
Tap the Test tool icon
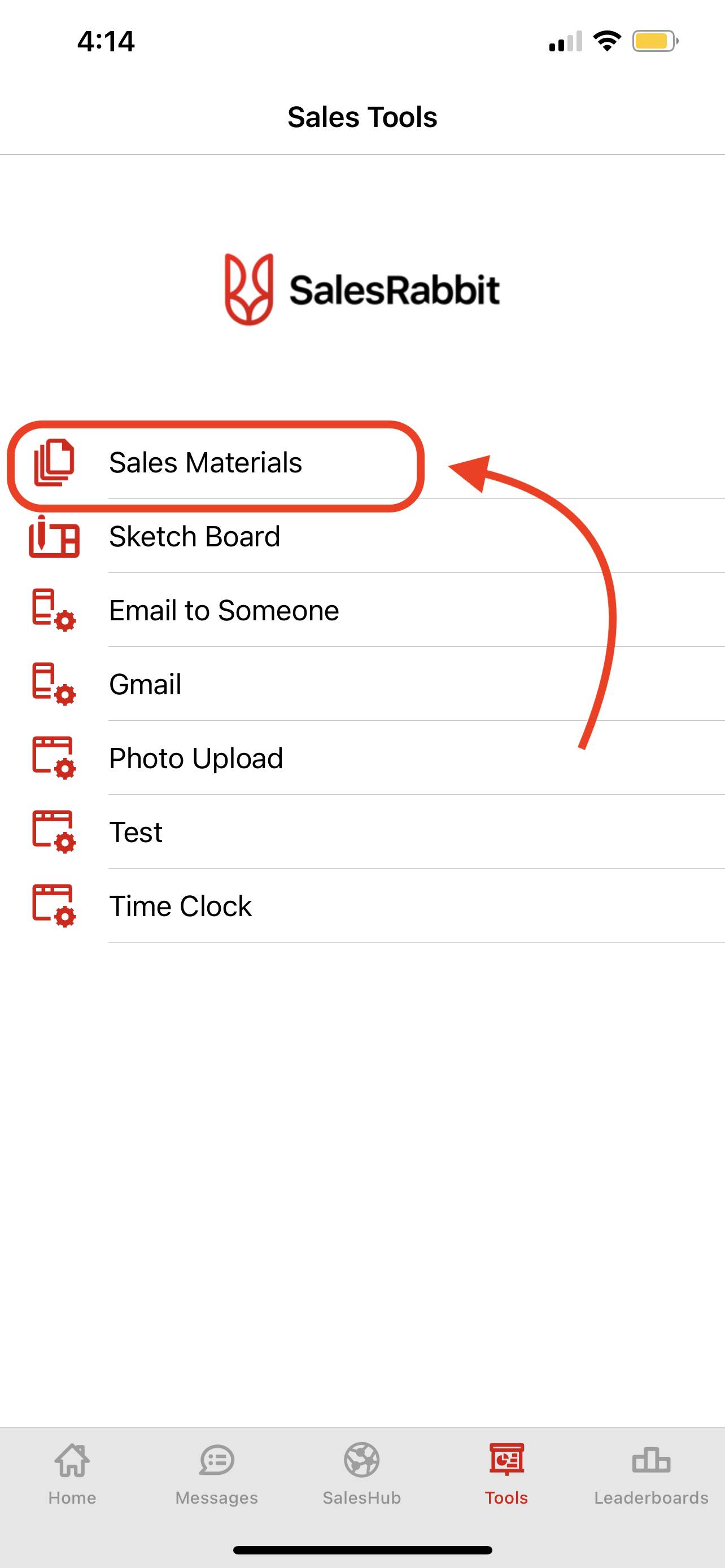[x=54, y=831]
